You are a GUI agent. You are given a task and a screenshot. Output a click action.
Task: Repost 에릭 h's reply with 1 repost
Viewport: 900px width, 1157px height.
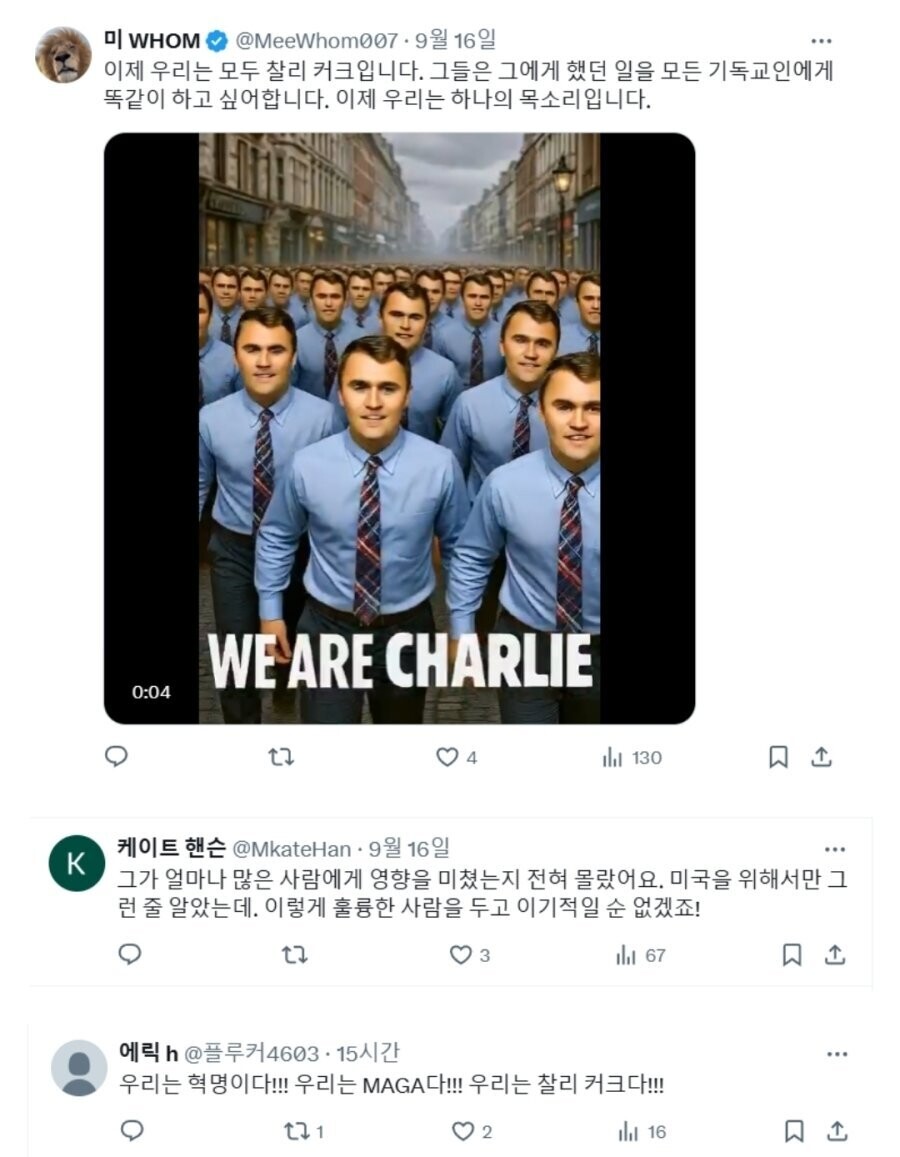click(x=303, y=1131)
